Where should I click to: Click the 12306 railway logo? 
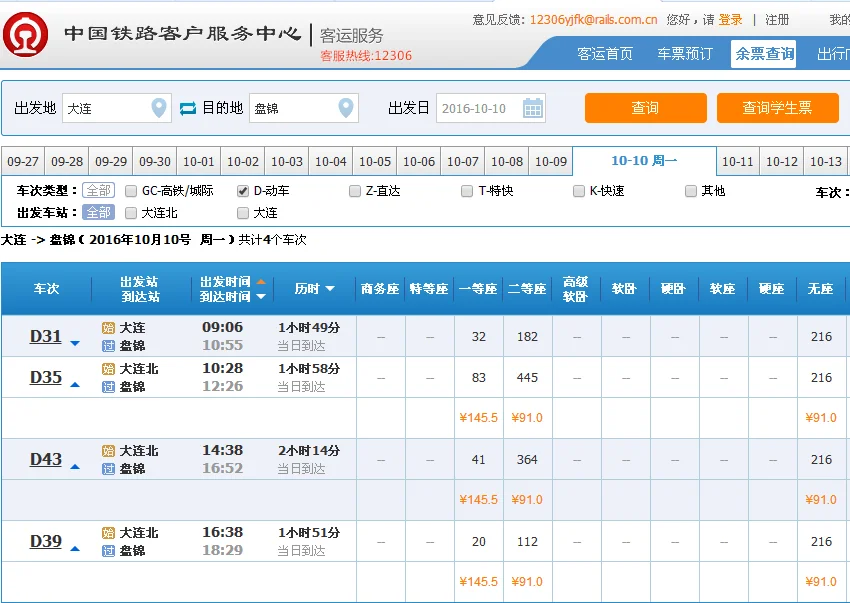coord(26,34)
